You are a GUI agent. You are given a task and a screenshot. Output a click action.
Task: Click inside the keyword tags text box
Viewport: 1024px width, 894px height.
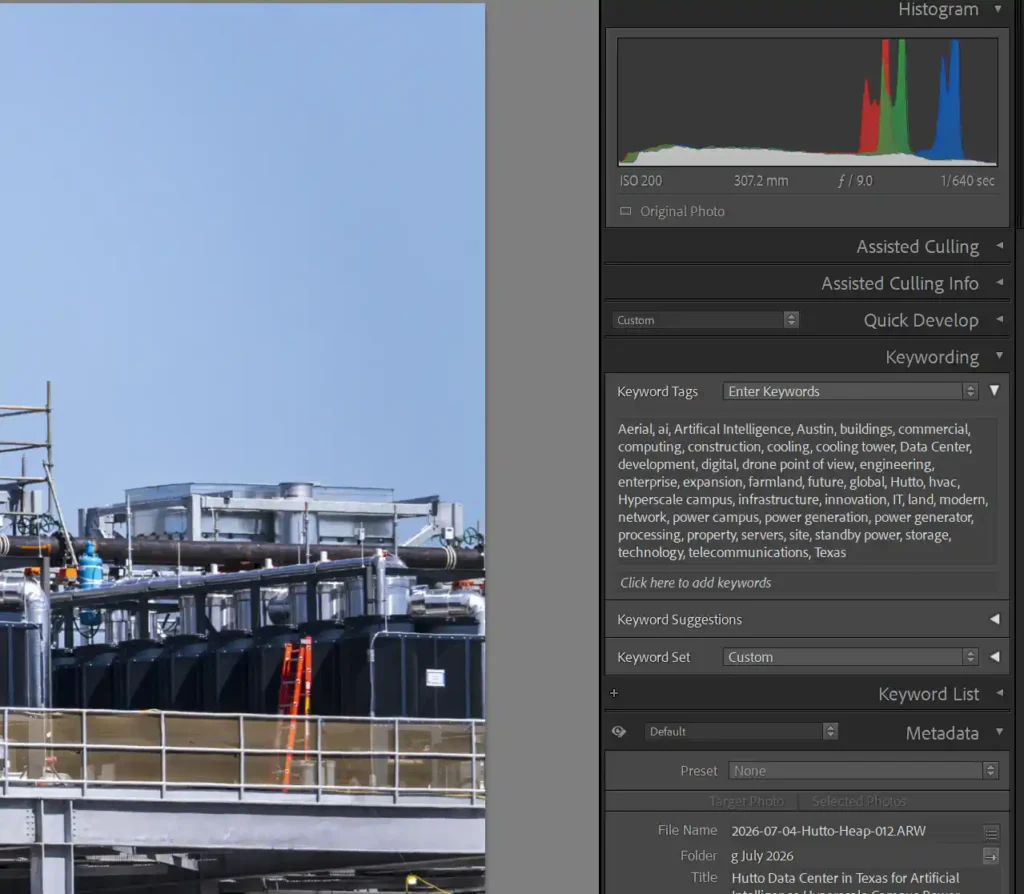coord(808,490)
